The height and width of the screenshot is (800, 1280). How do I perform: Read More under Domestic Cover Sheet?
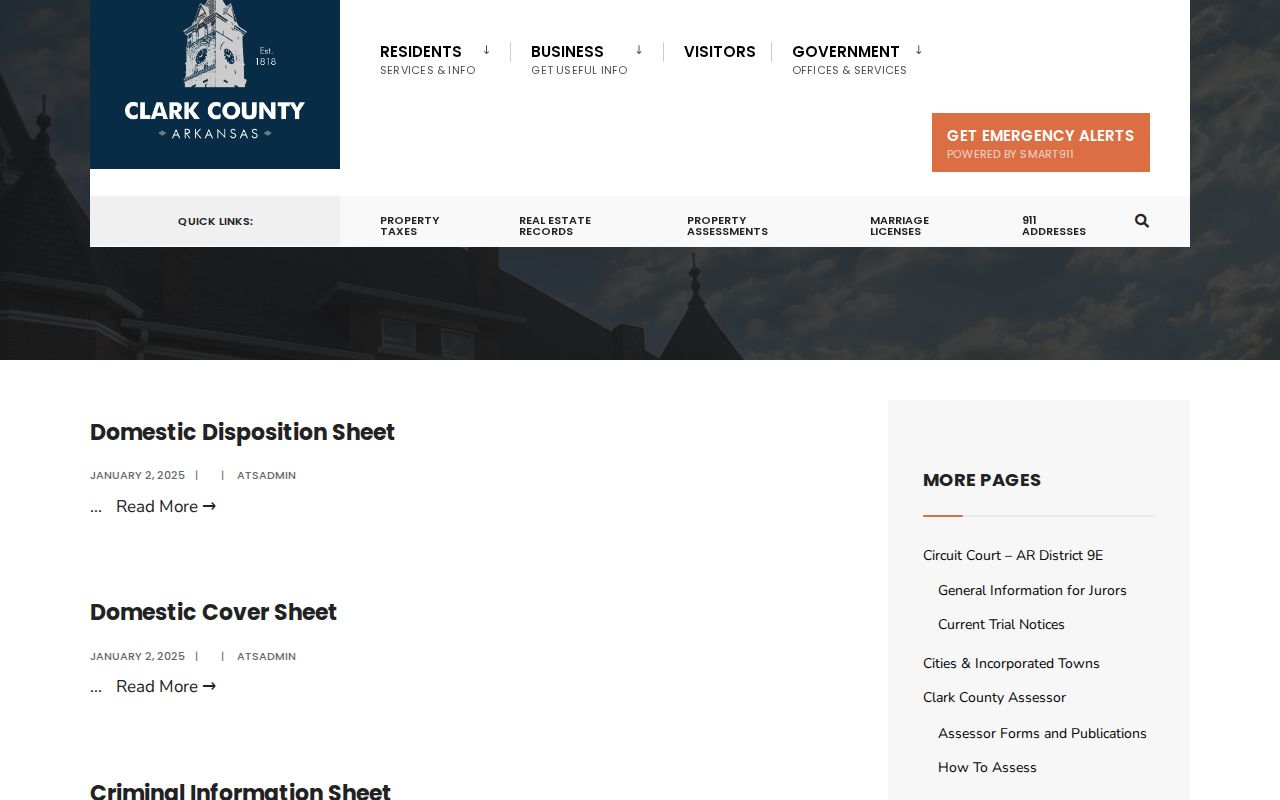(x=166, y=687)
